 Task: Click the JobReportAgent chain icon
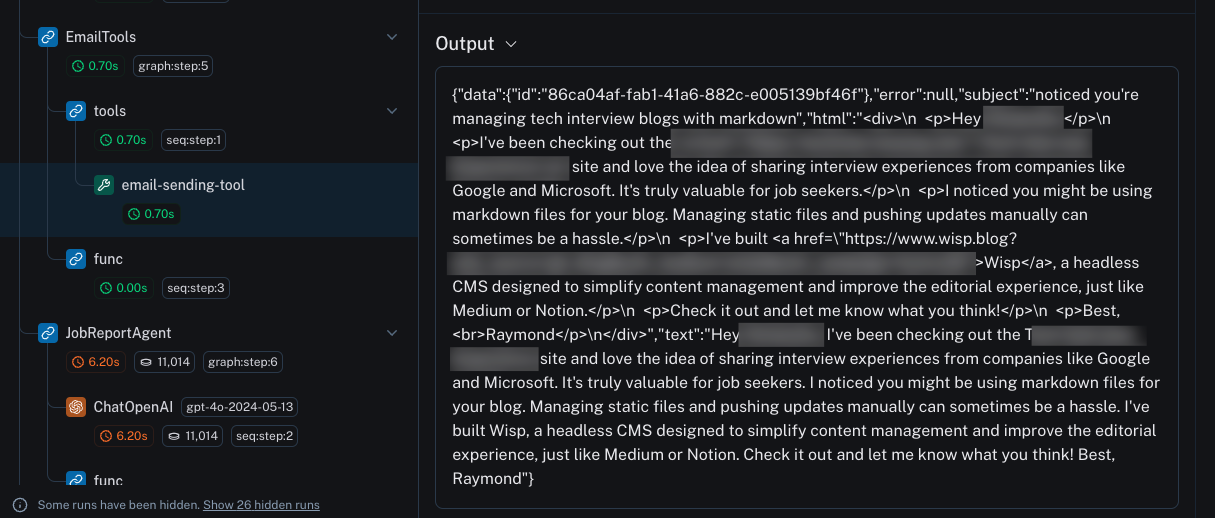[x=48, y=333]
